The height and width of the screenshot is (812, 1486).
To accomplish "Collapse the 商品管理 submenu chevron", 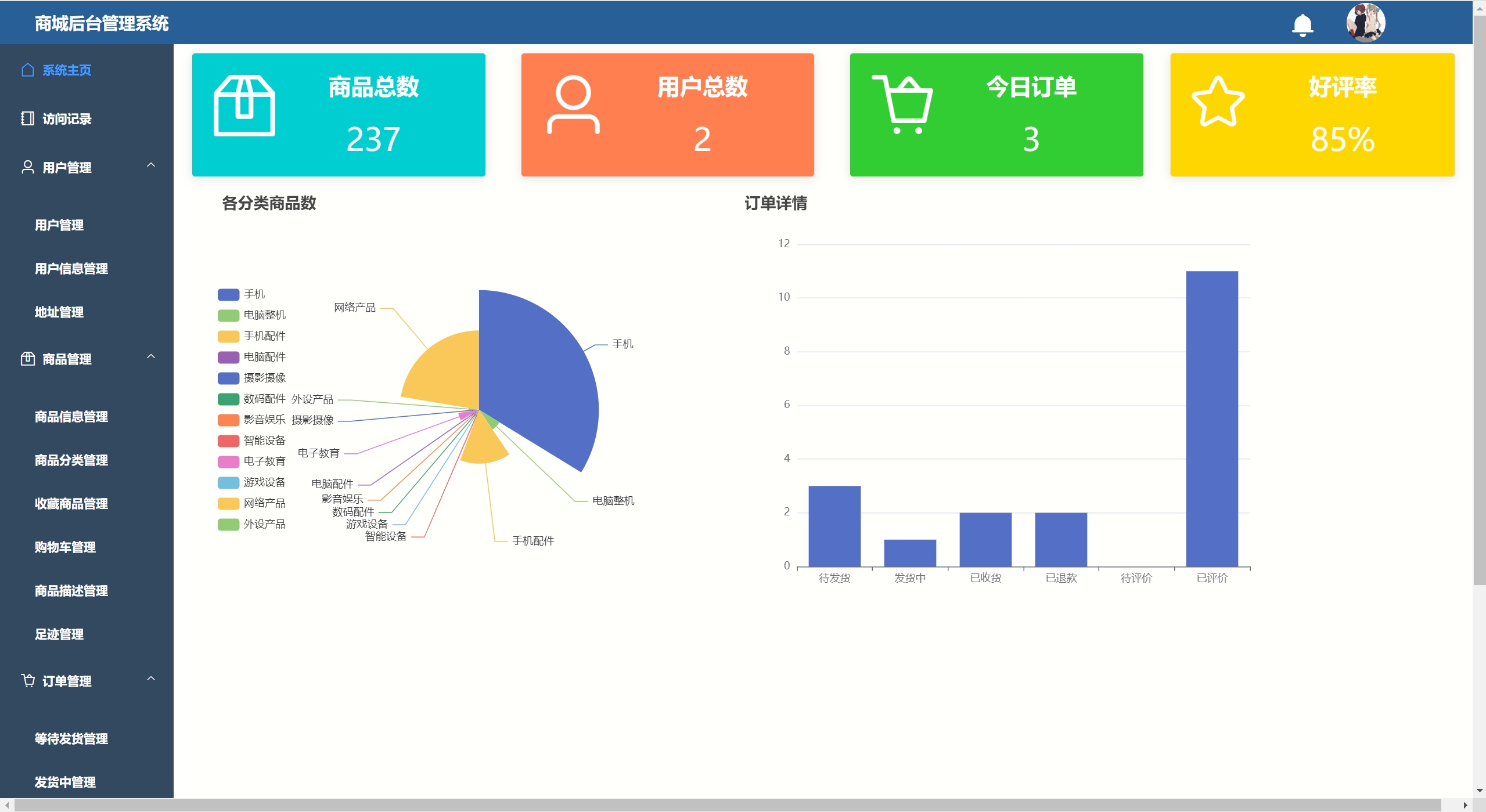I will pyautogui.click(x=151, y=357).
